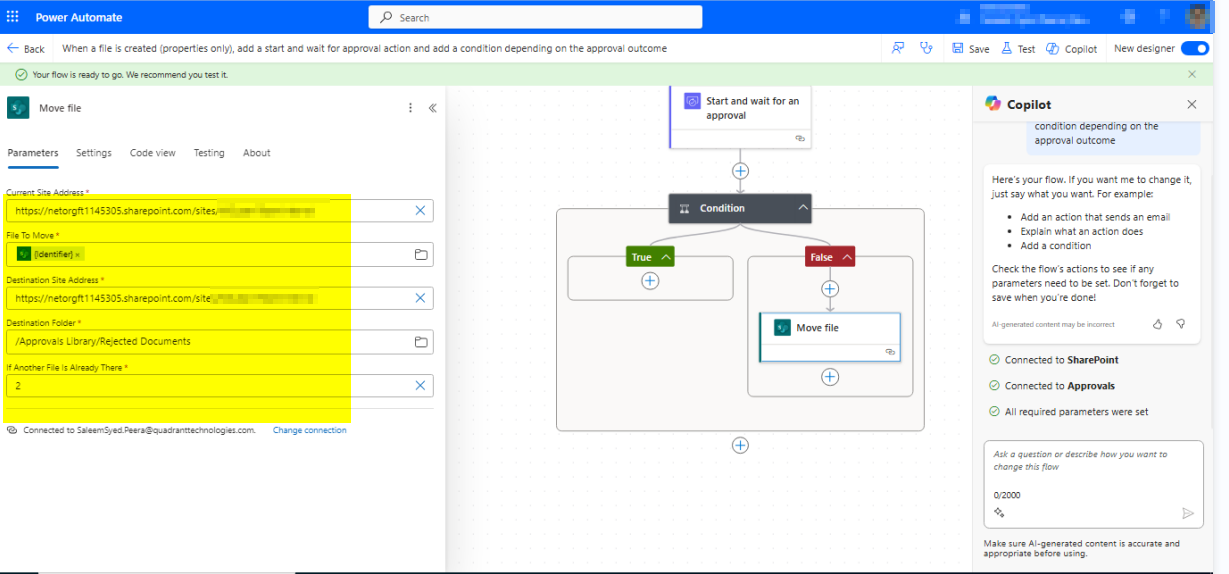This screenshot has width=1229, height=574.
Task: Collapse the Move file side panel
Action: [433, 108]
